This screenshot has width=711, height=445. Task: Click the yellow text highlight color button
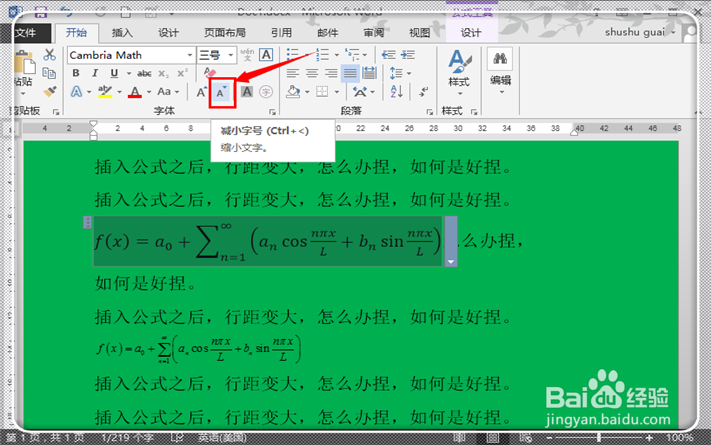[105, 92]
